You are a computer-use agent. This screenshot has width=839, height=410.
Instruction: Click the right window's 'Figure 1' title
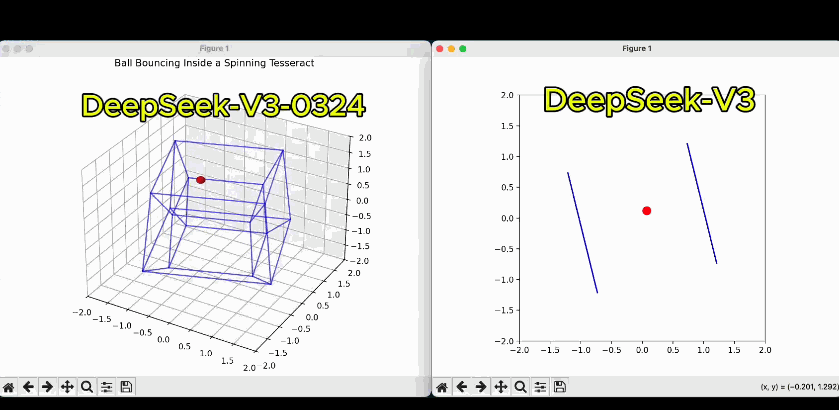coord(637,49)
